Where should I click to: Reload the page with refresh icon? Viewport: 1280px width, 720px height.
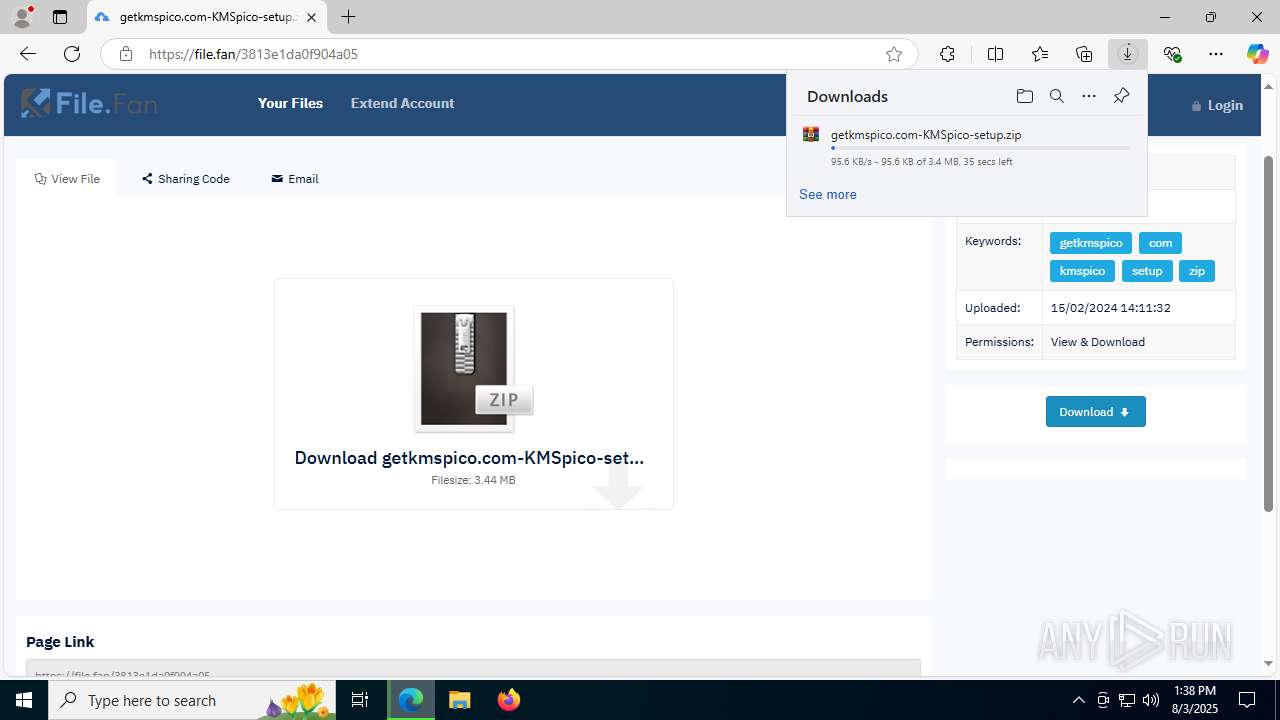tap(72, 54)
